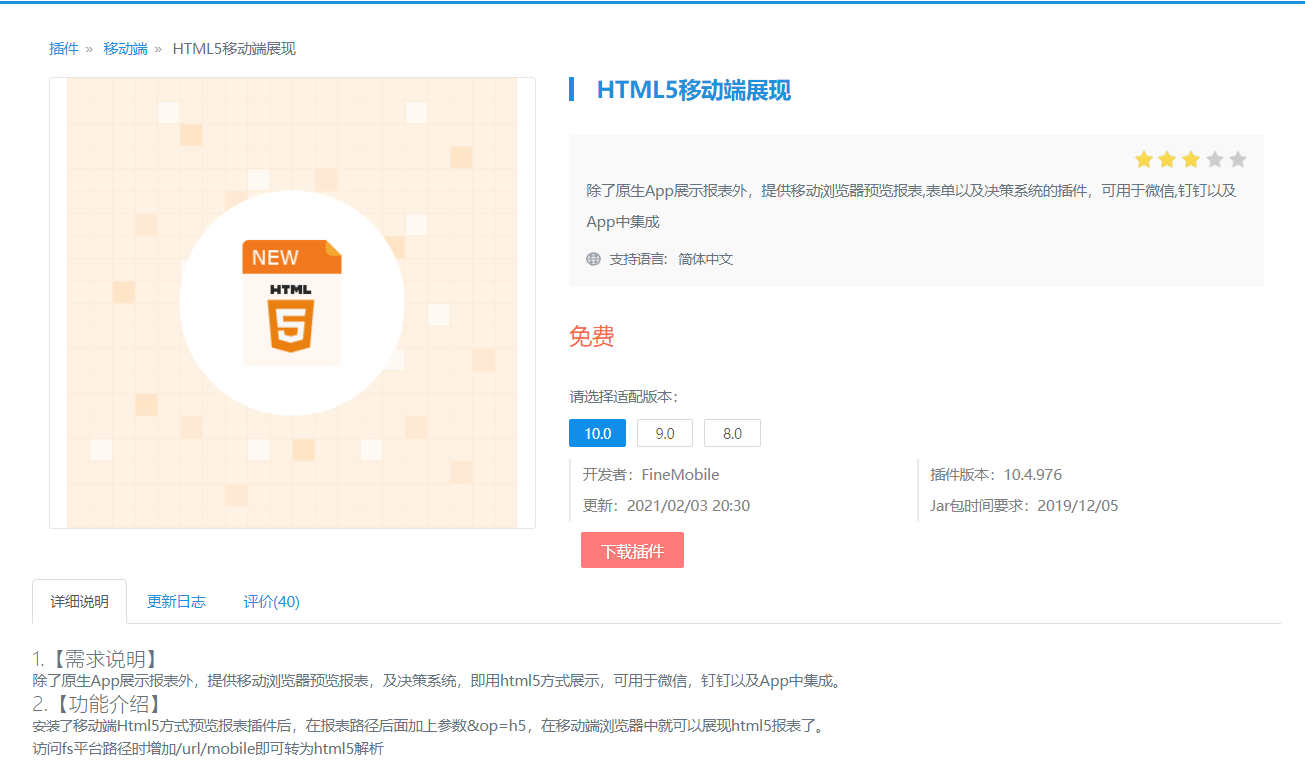Select compatible version 8.0
Image resolution: width=1305 pixels, height=760 pixels.
pos(732,433)
